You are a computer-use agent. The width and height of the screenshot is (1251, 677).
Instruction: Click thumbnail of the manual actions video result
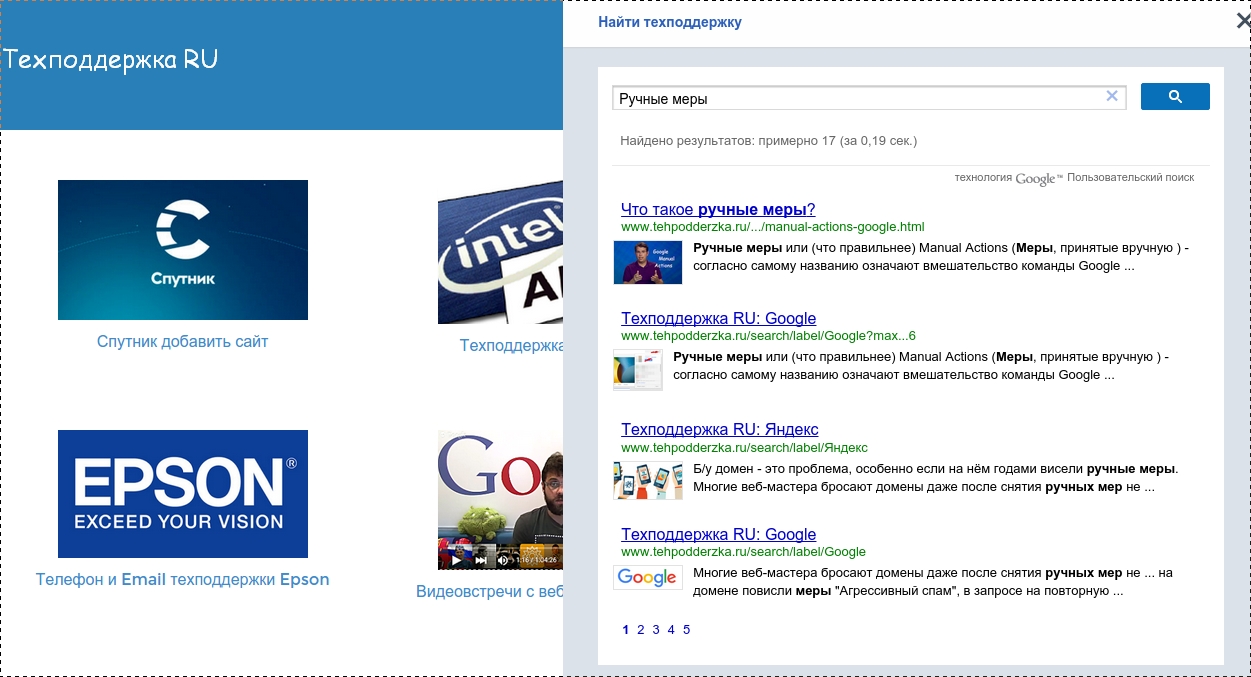point(647,262)
